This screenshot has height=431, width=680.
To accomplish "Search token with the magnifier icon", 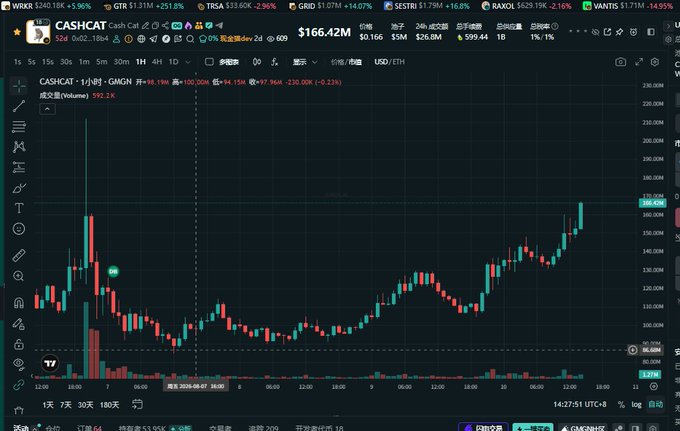I will (x=190, y=39).
